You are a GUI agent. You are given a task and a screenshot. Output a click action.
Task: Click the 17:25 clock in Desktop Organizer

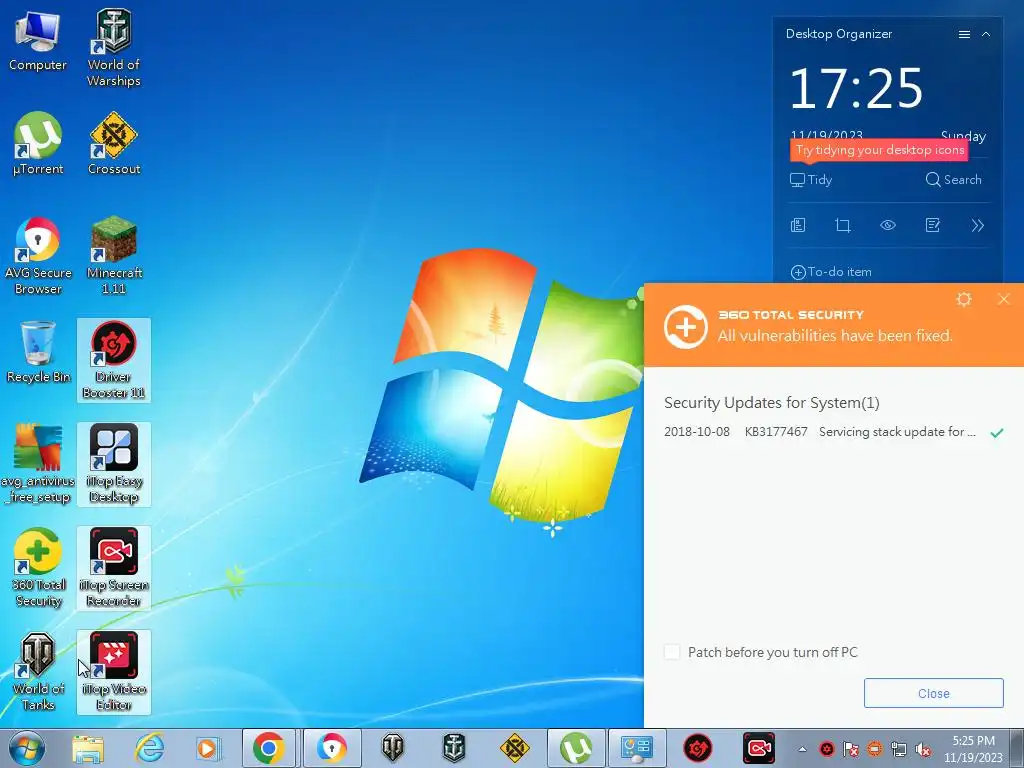click(x=856, y=88)
